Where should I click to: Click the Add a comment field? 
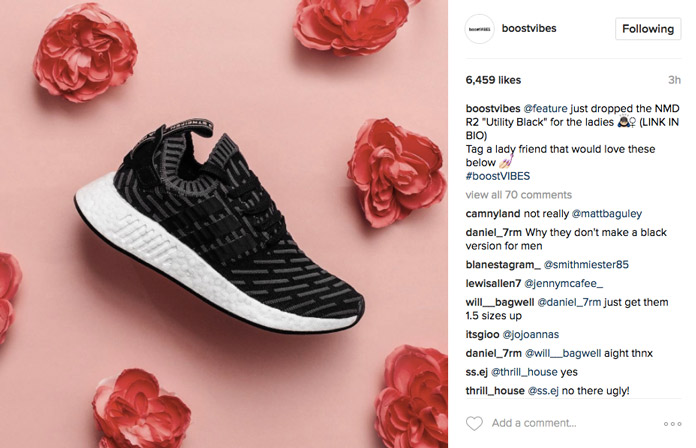pyautogui.click(x=573, y=423)
